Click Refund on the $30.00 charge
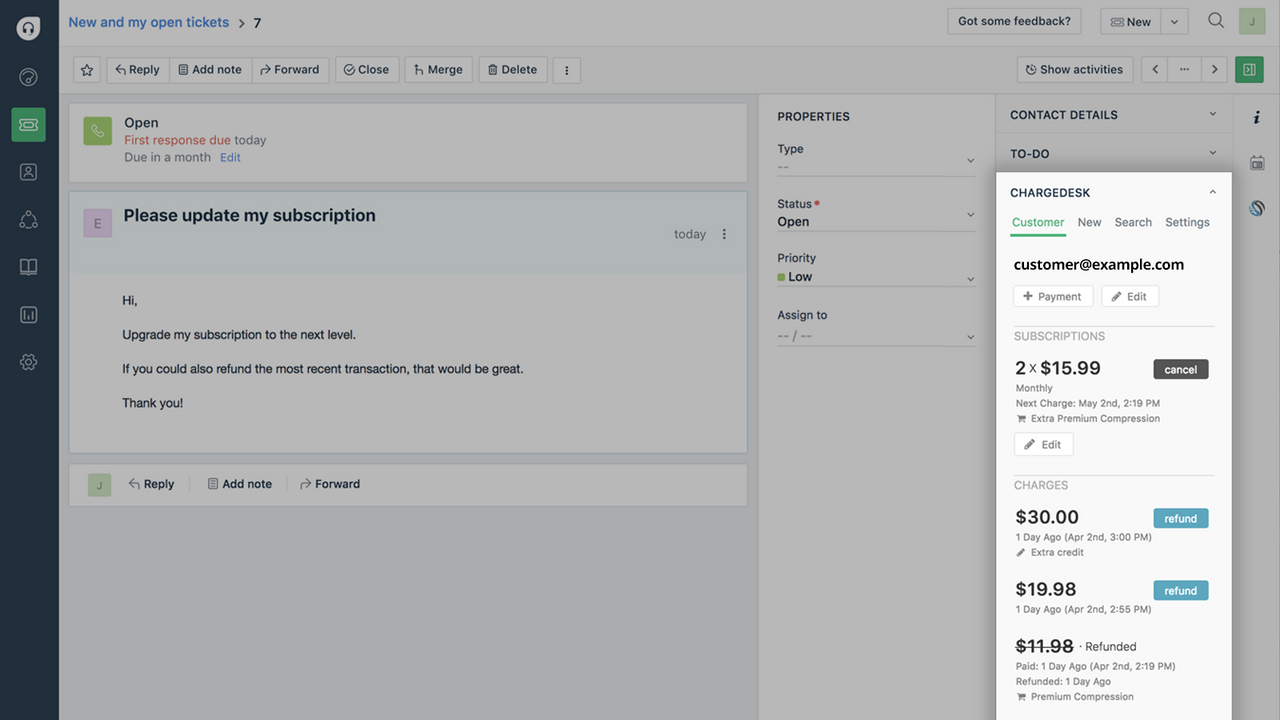Image resolution: width=1280 pixels, height=720 pixels. pos(1180,518)
